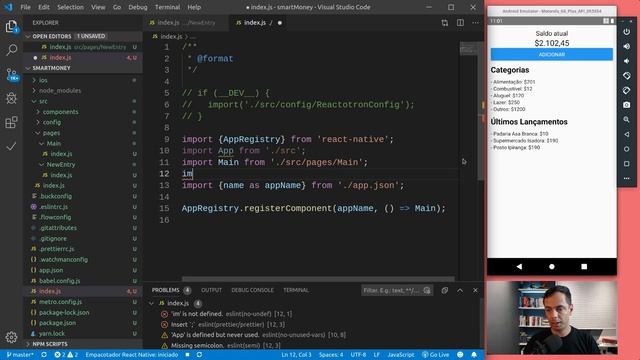Click the emulator sidebar back triangle
The height and width of the screenshot is (360, 640).
point(627,134)
